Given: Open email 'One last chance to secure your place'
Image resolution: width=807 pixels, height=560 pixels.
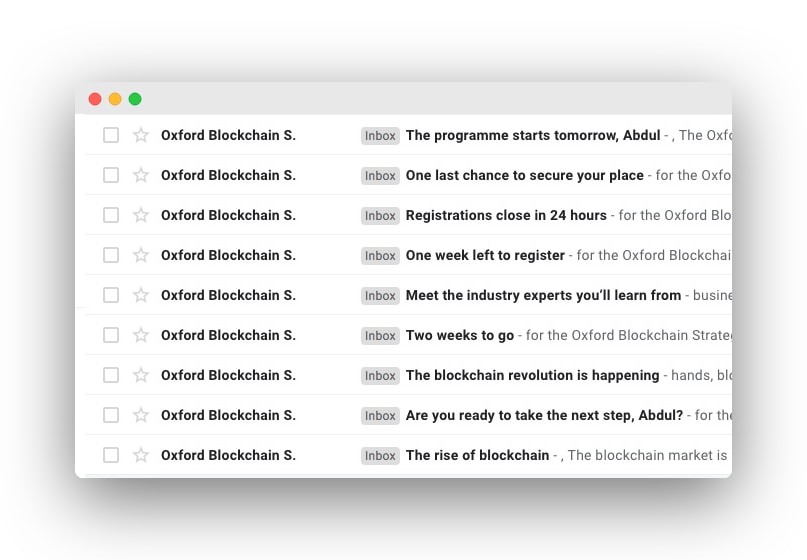Looking at the screenshot, I should coord(524,176).
